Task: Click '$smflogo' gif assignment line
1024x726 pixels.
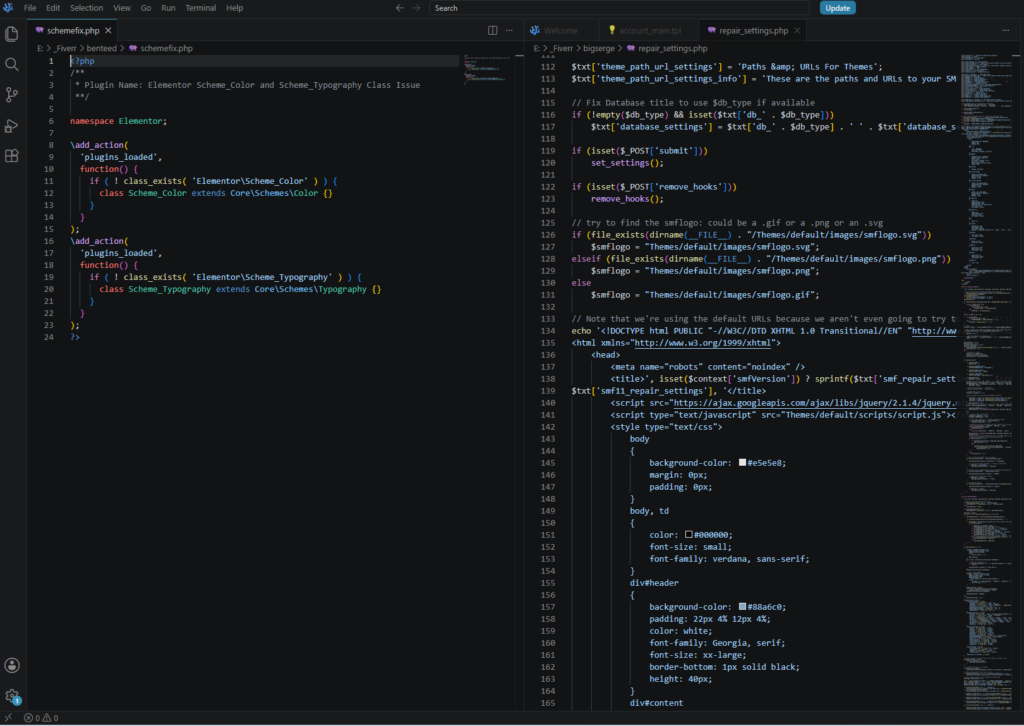Action: pos(705,295)
